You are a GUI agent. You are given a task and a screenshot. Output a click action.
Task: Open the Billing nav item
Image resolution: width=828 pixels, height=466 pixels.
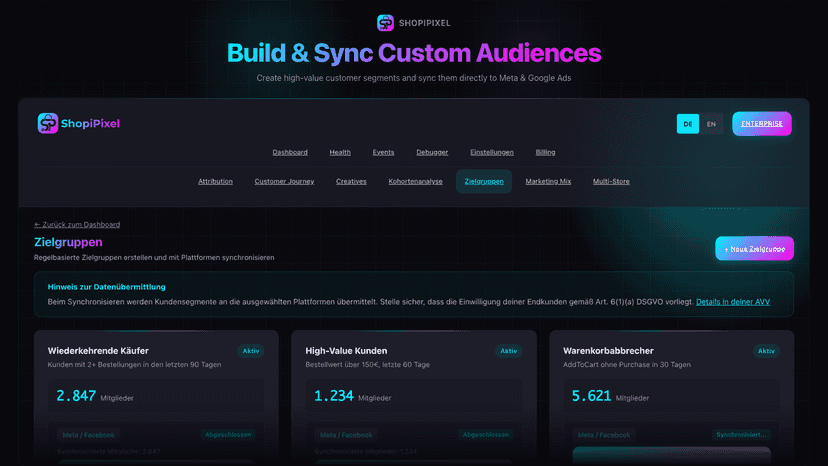click(545, 152)
